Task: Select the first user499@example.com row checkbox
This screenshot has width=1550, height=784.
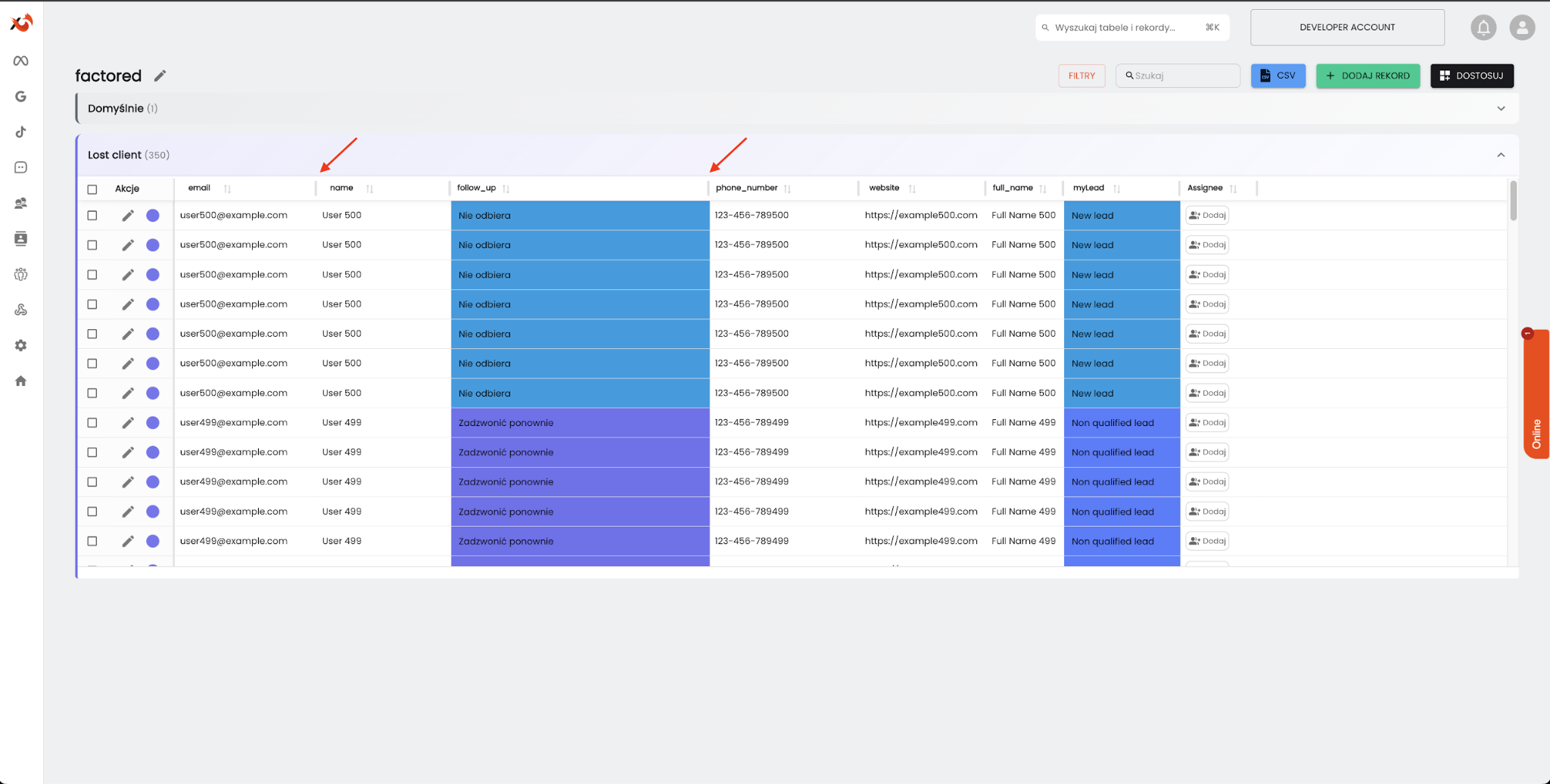Action: coord(92,423)
